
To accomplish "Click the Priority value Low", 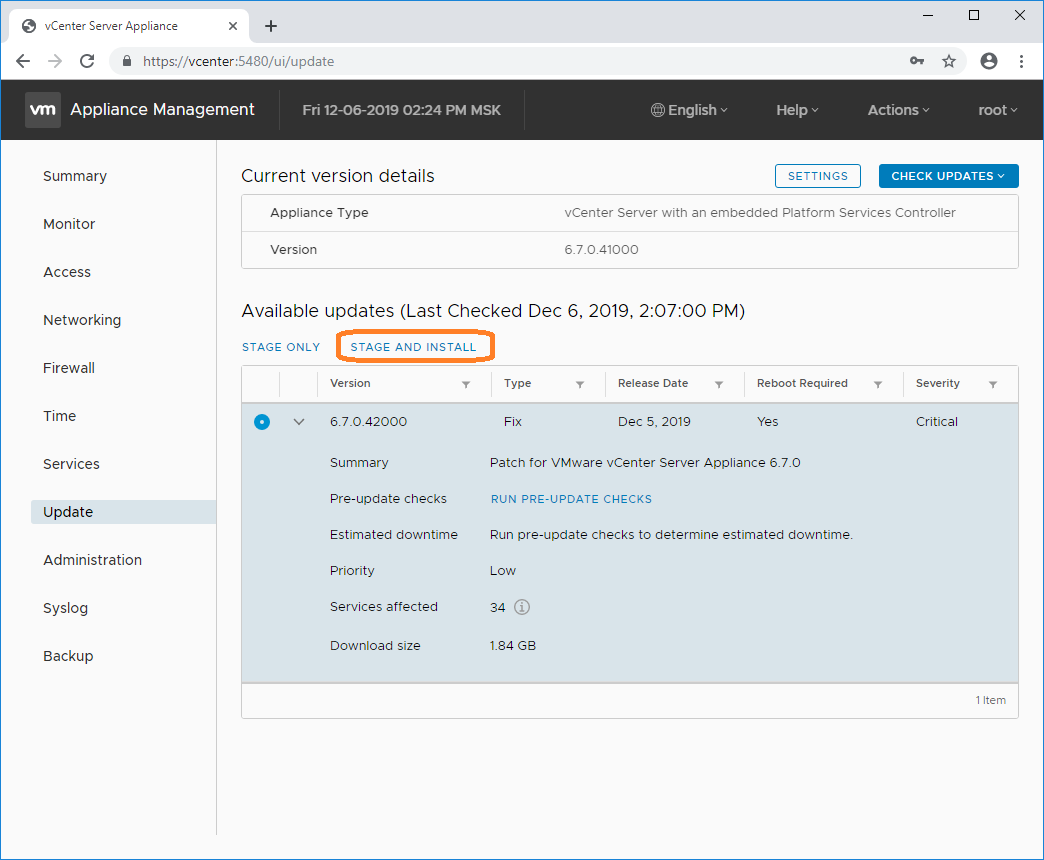I will 503,571.
